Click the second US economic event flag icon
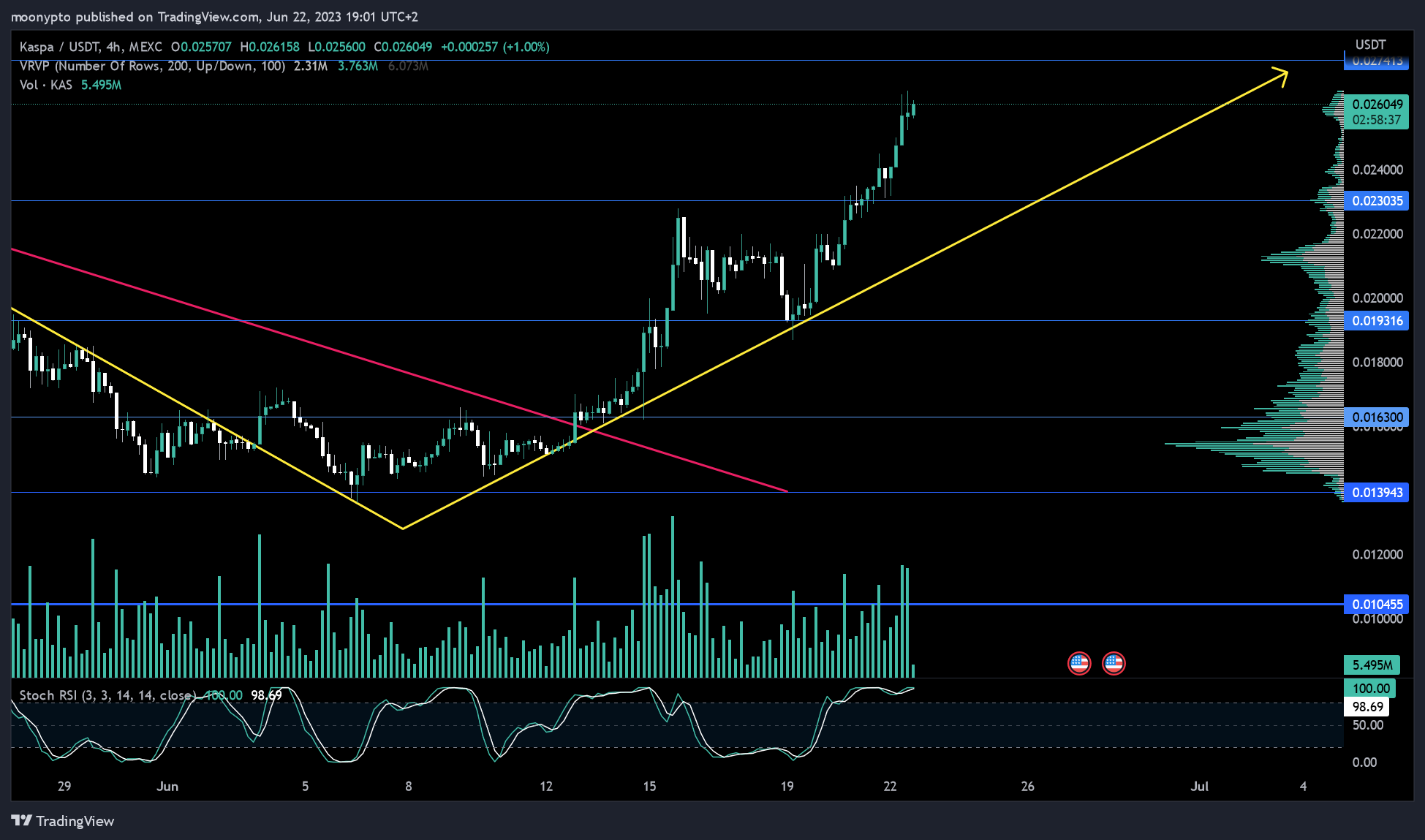The image size is (1425, 840). (x=1114, y=663)
